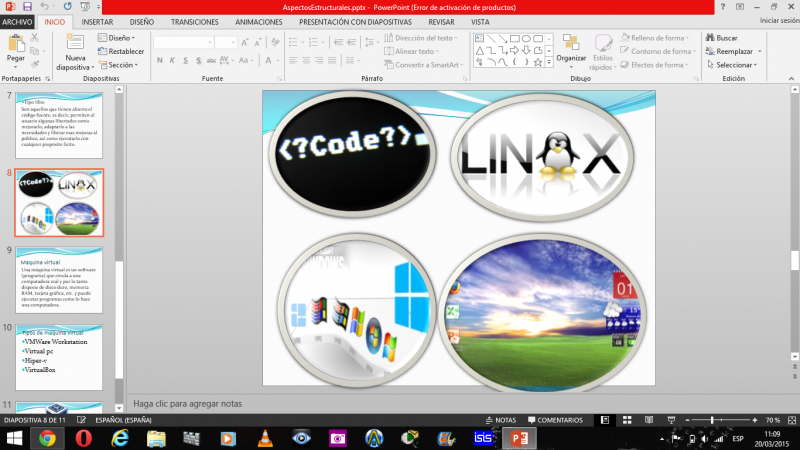The image size is (800, 450).
Task: Open the Alinear texto dropdown
Action: tap(411, 51)
